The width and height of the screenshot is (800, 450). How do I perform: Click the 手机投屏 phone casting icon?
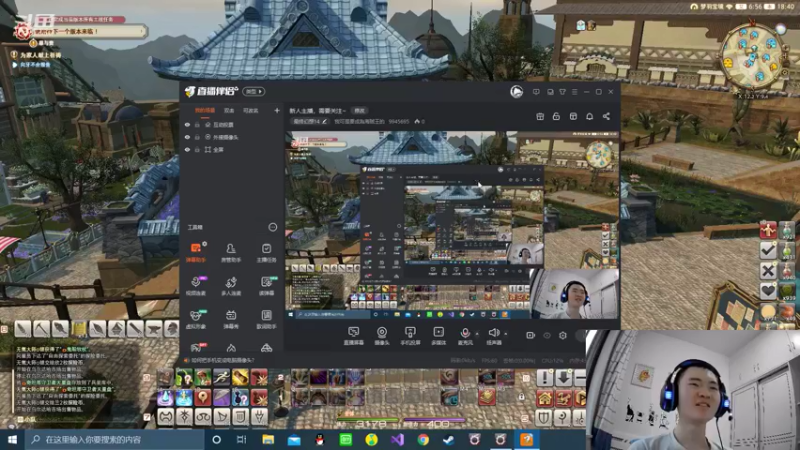click(410, 336)
